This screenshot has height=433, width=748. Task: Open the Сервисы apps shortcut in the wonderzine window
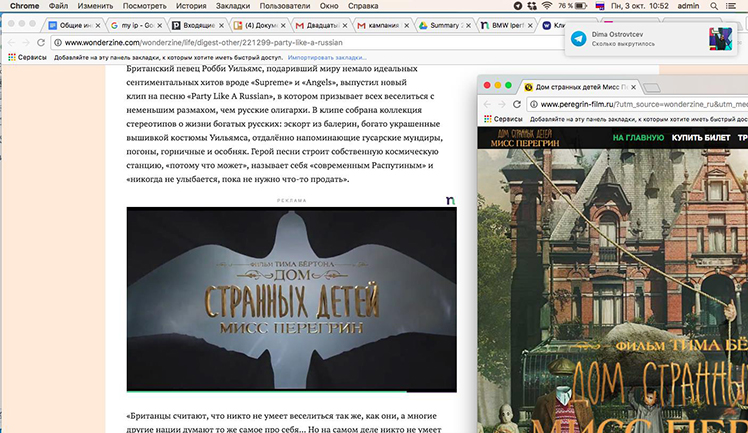click(x=27, y=57)
